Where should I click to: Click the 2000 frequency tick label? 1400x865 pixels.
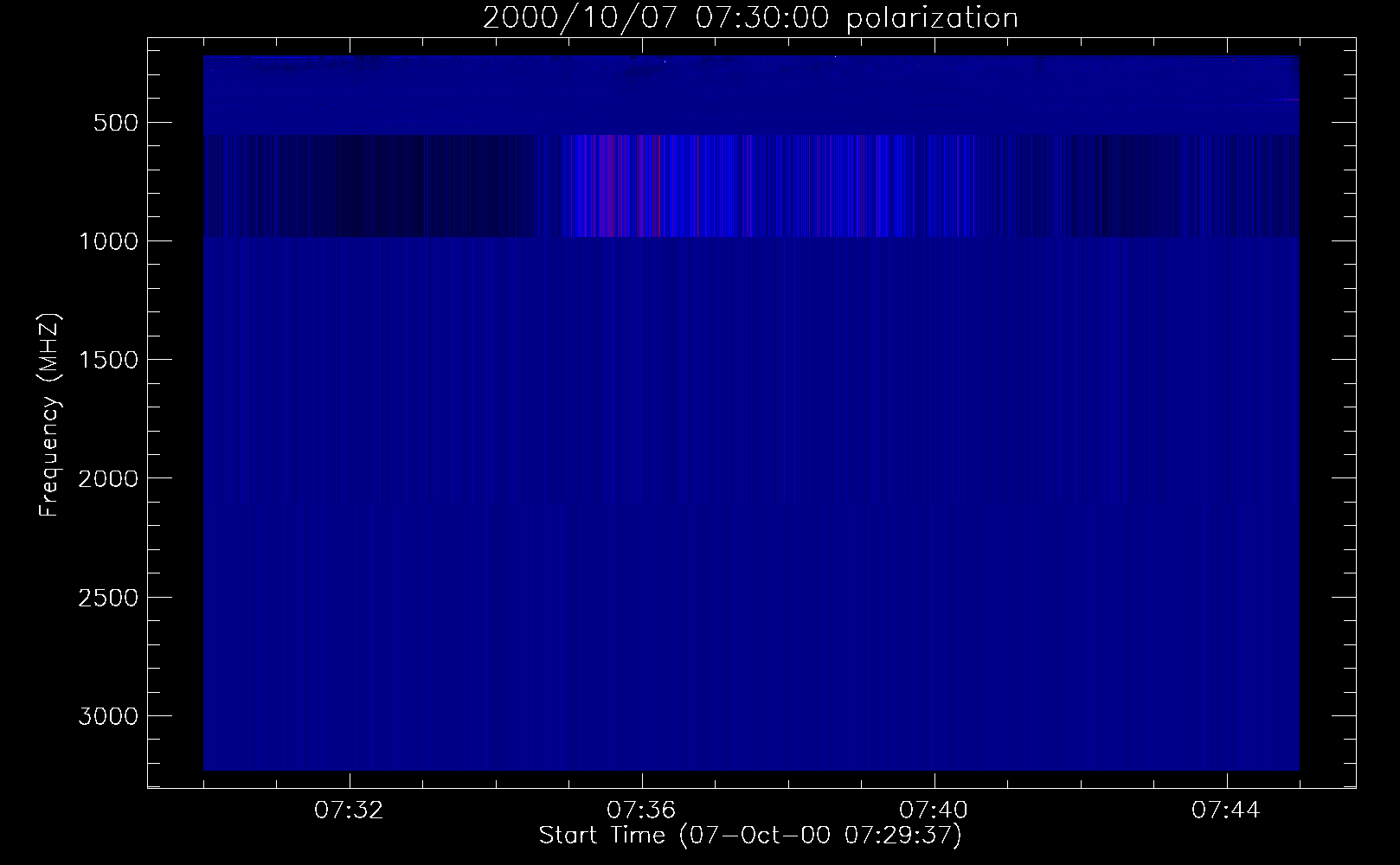(x=108, y=478)
